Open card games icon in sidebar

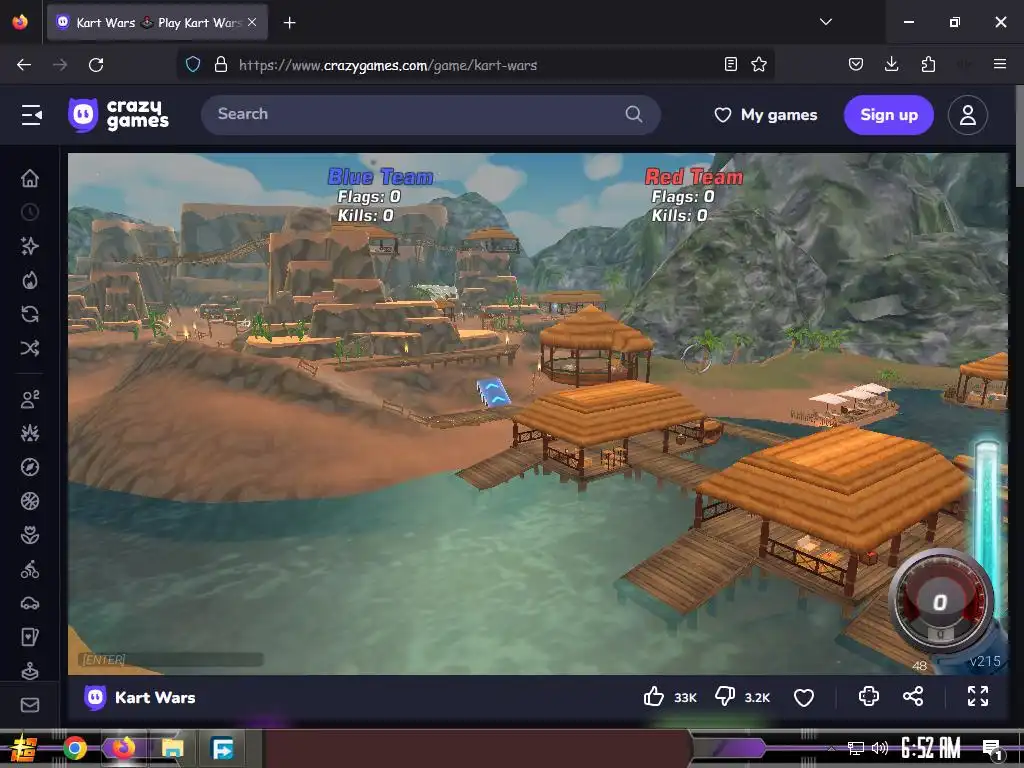30,637
